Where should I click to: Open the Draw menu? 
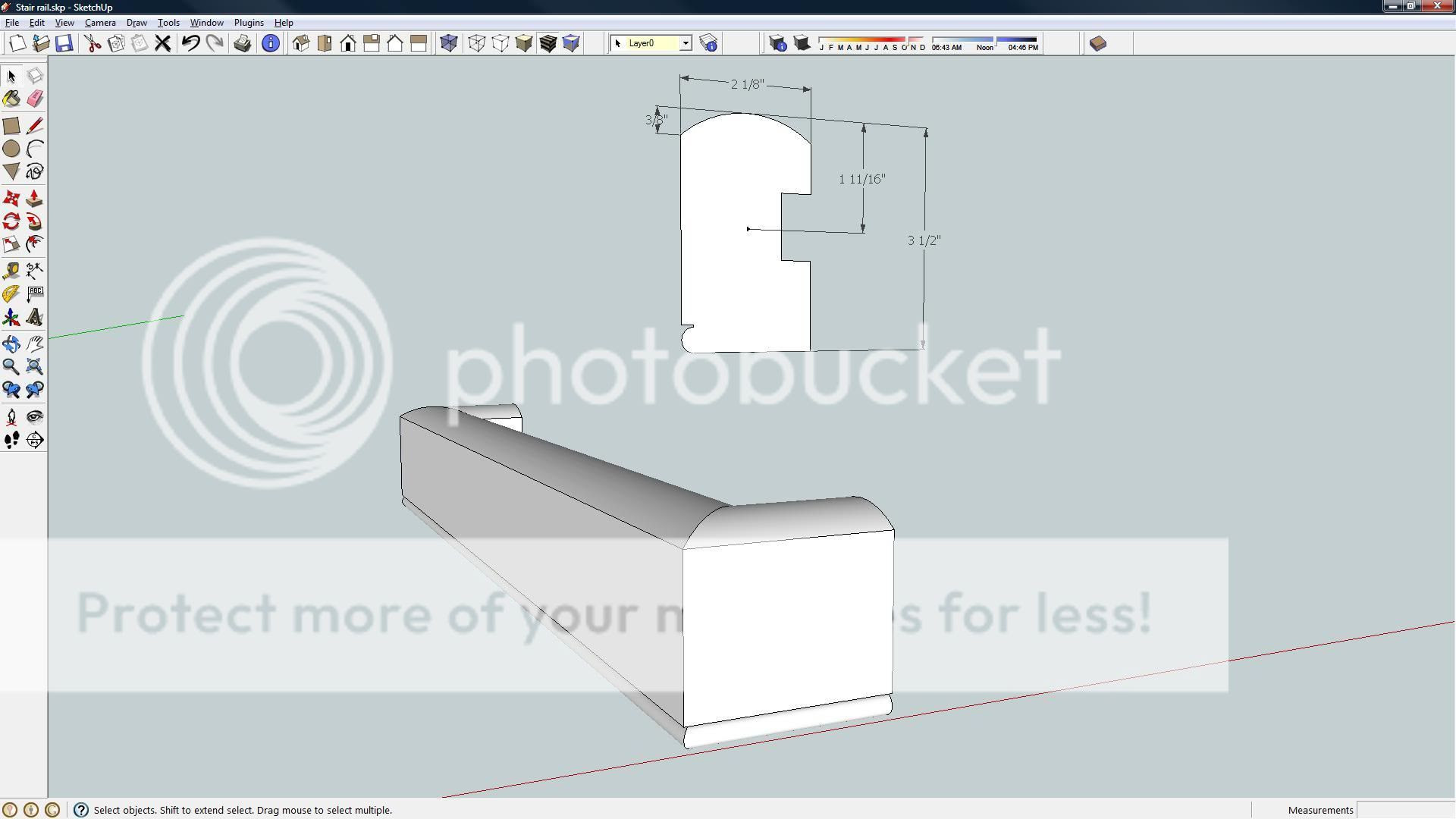(136, 23)
